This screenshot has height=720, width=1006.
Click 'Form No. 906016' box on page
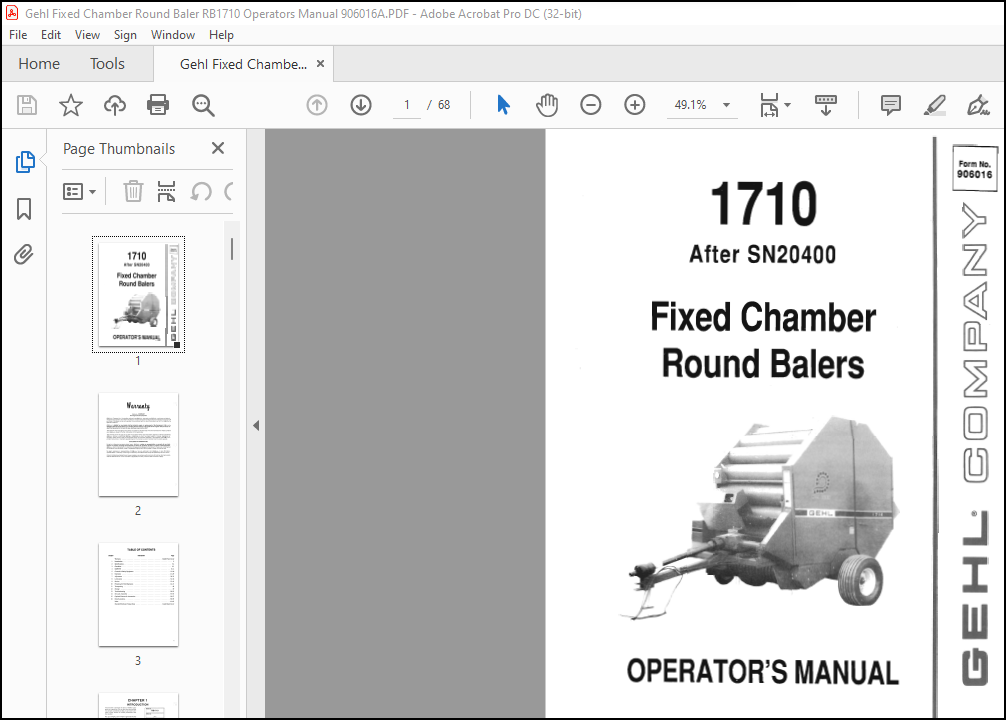point(975,169)
